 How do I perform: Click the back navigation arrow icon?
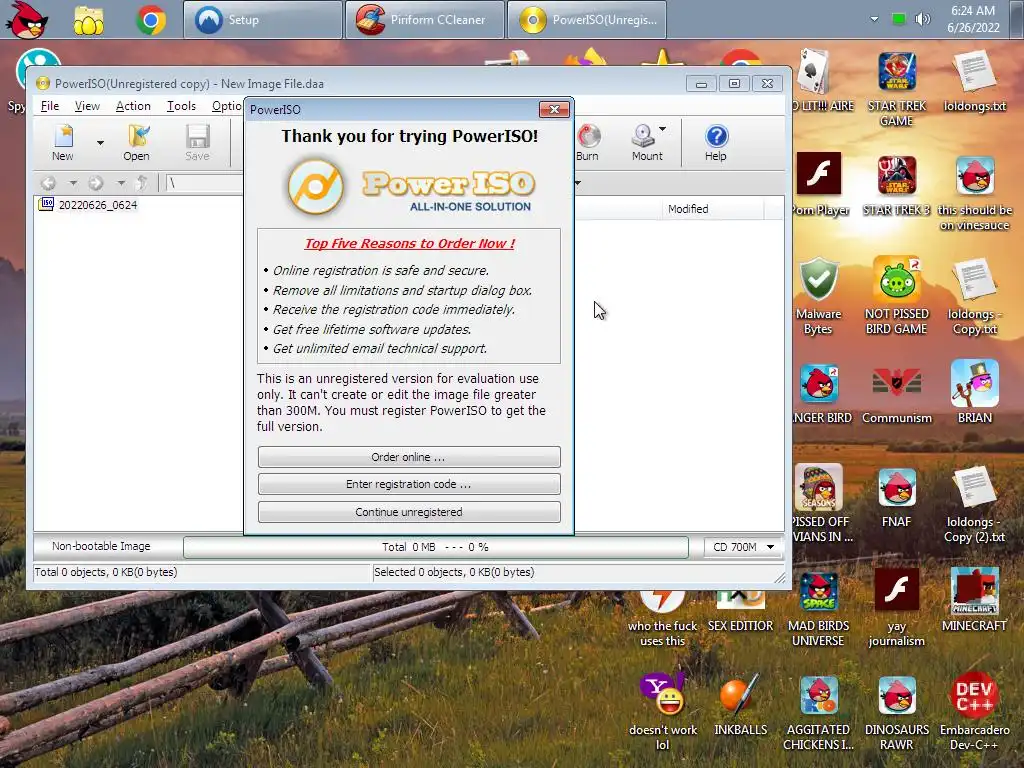coord(48,183)
